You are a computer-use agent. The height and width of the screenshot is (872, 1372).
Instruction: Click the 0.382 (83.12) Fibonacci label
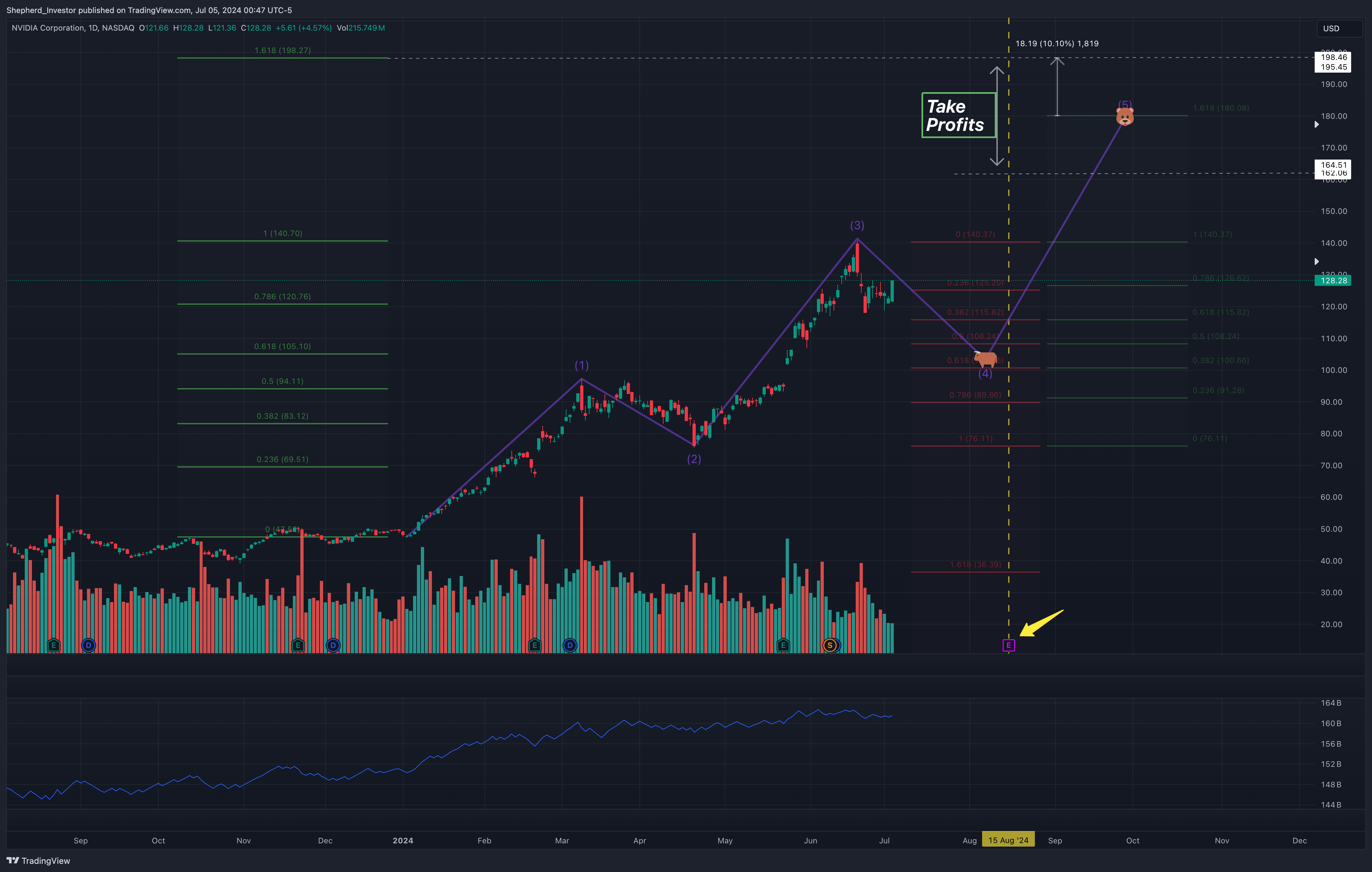(x=283, y=416)
